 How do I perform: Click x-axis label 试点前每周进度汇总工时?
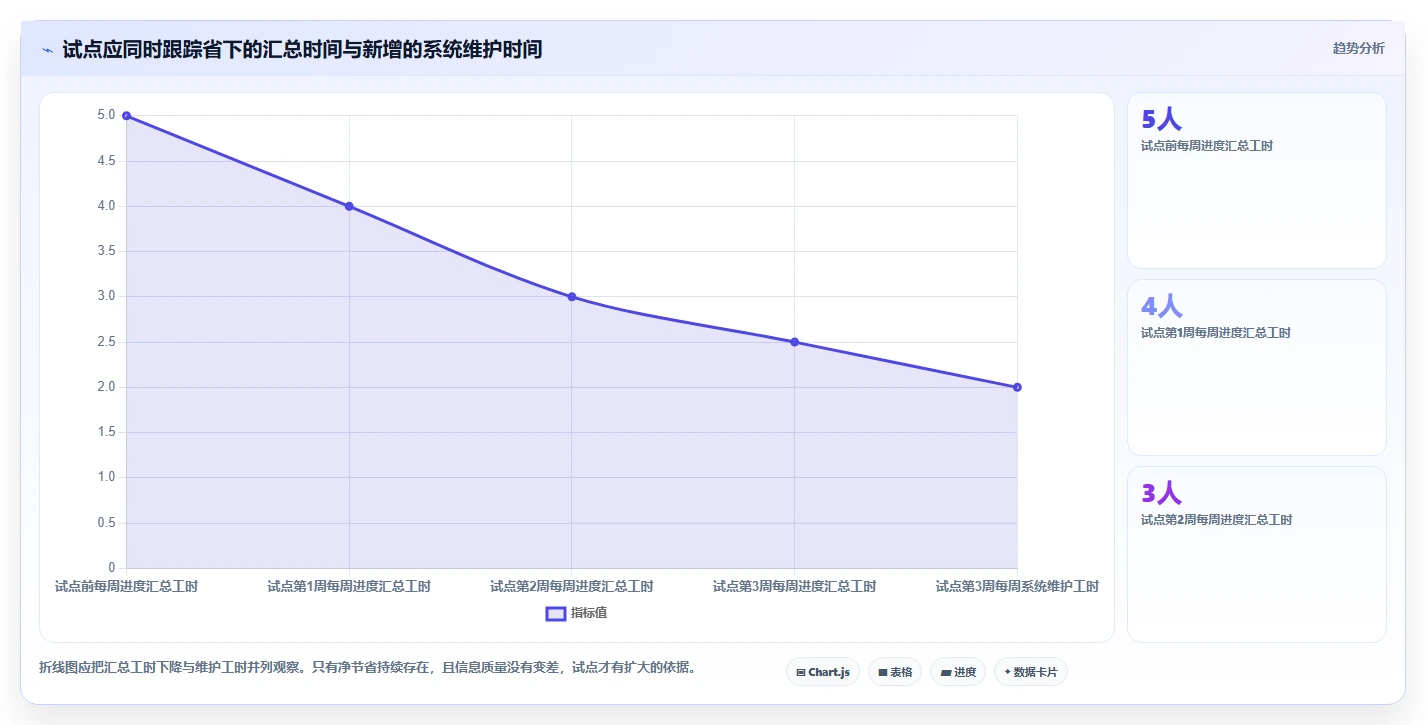[126, 586]
